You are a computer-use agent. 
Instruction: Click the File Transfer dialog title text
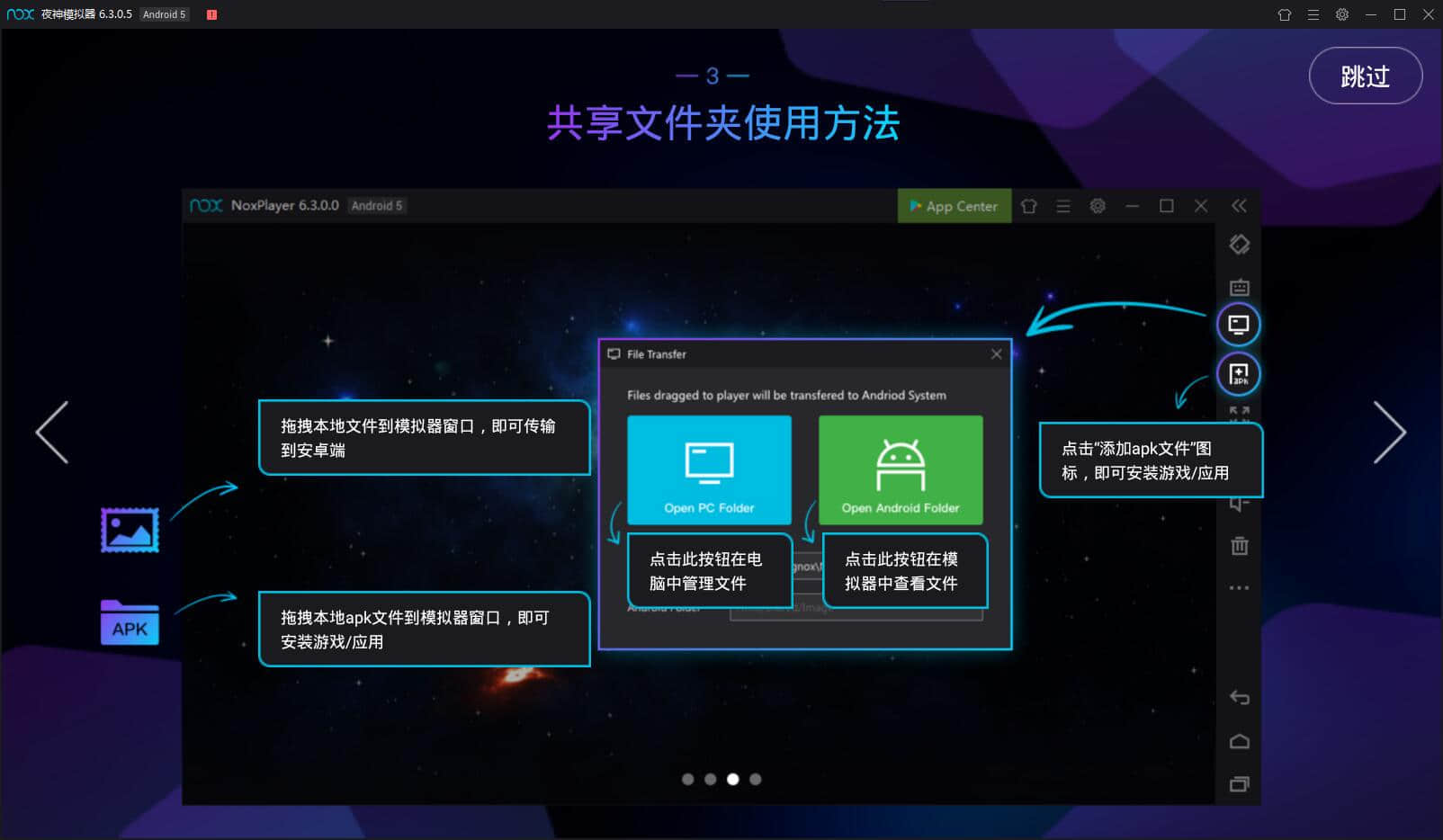point(657,354)
